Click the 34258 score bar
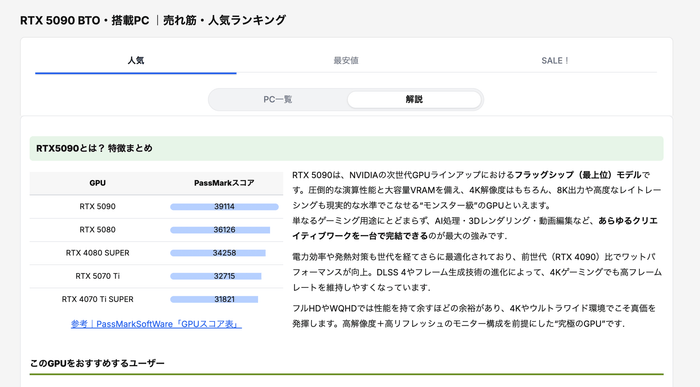The height and width of the screenshot is (387, 700). click(x=218, y=253)
